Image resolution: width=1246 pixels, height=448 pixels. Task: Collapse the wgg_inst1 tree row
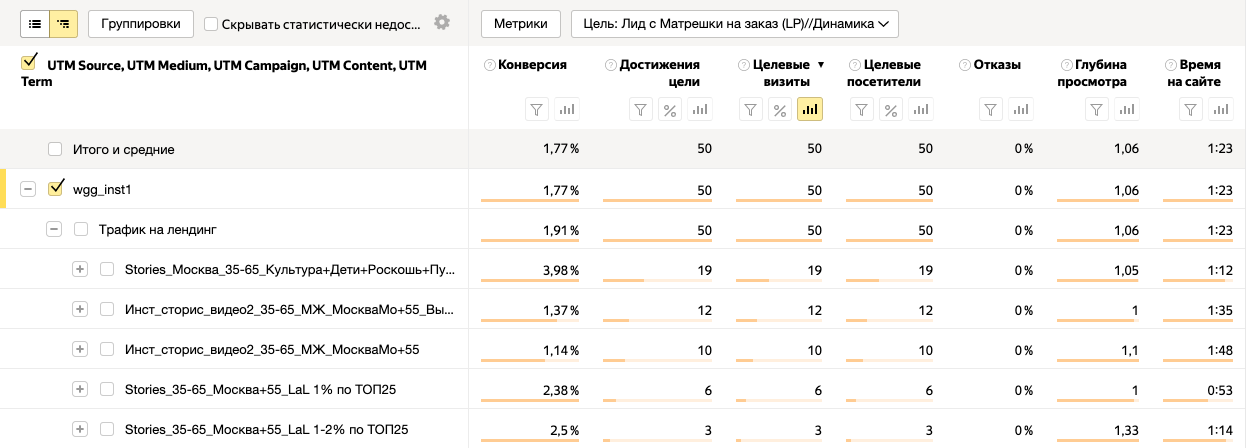(x=28, y=188)
